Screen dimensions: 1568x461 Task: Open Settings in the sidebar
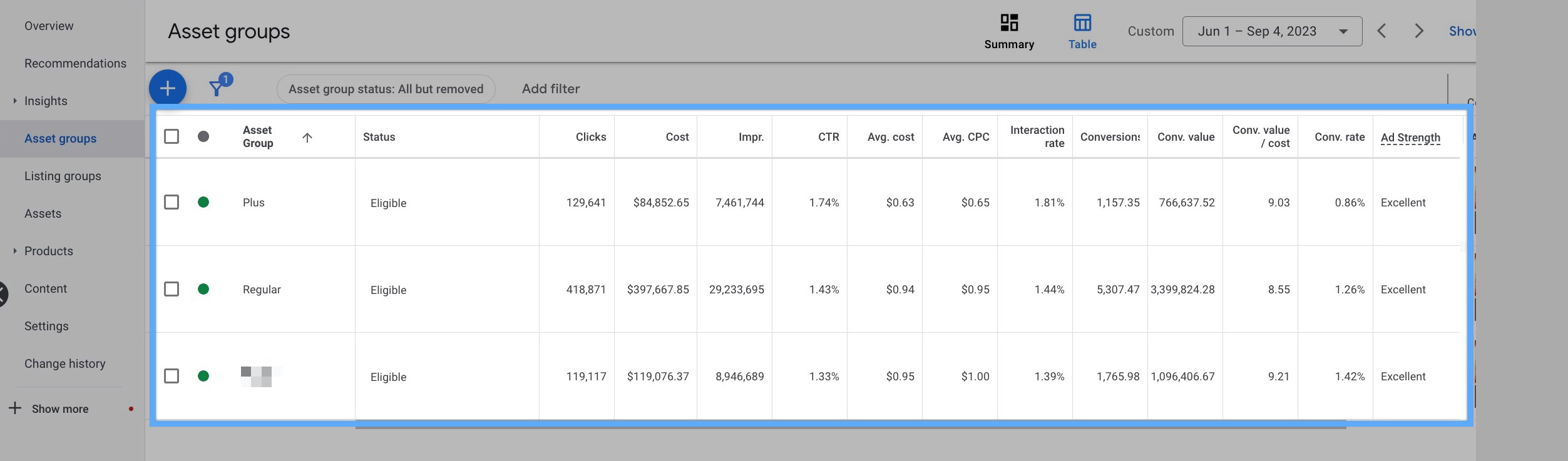[x=46, y=326]
